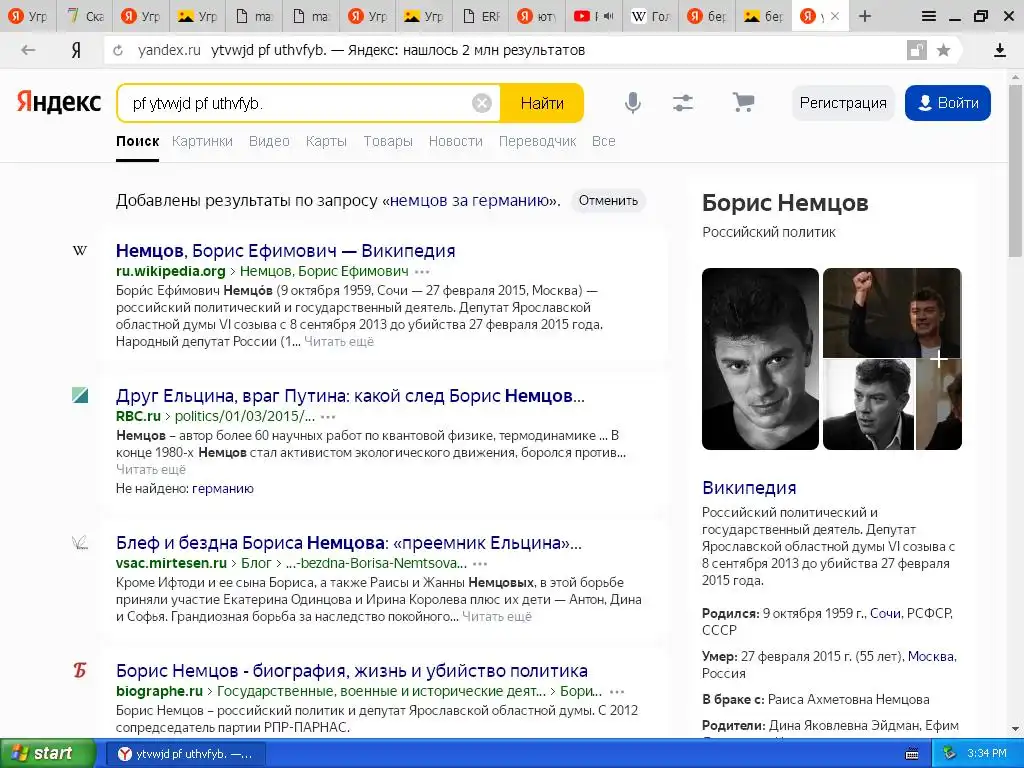Open search settings sliders icon
Viewport: 1024px width, 768px height.
point(683,103)
